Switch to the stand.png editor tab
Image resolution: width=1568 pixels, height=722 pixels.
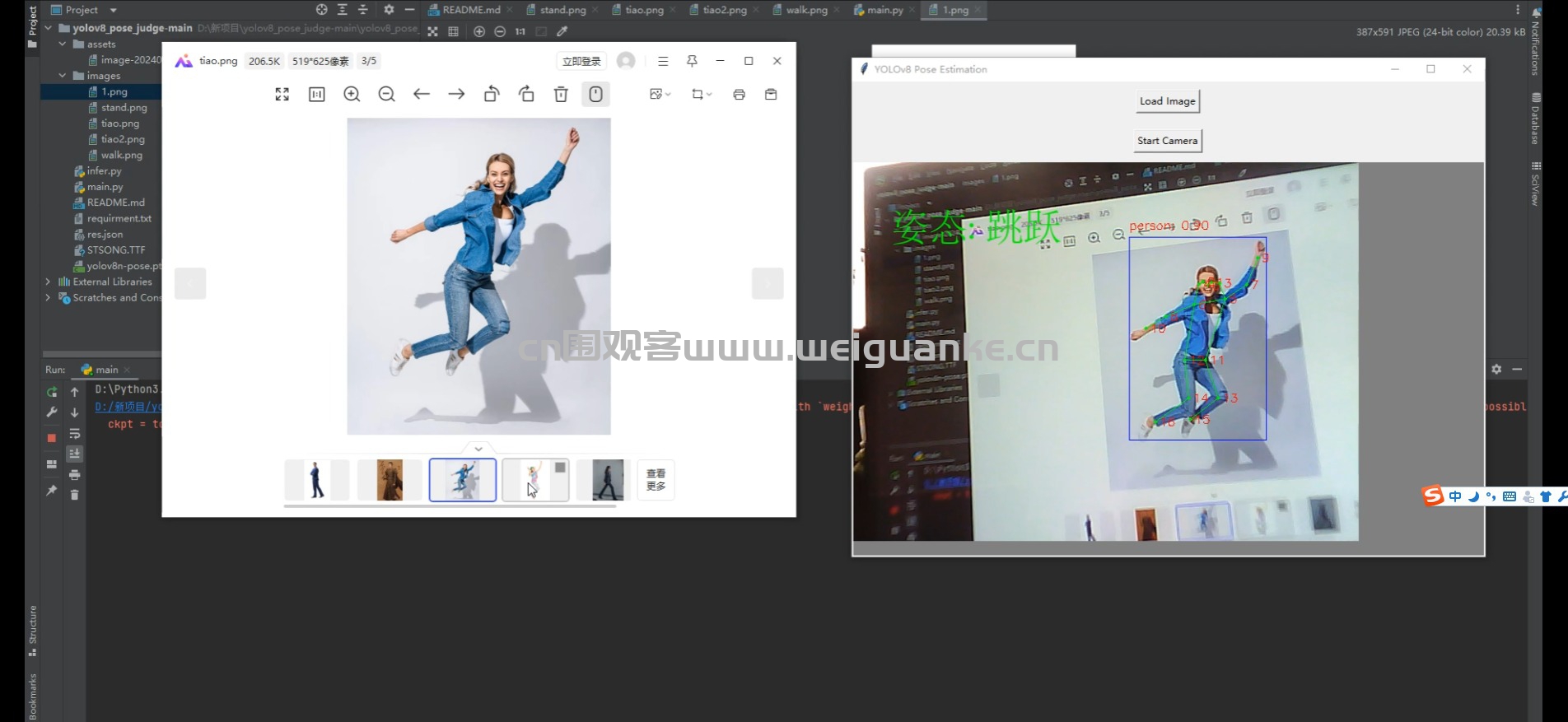click(563, 10)
